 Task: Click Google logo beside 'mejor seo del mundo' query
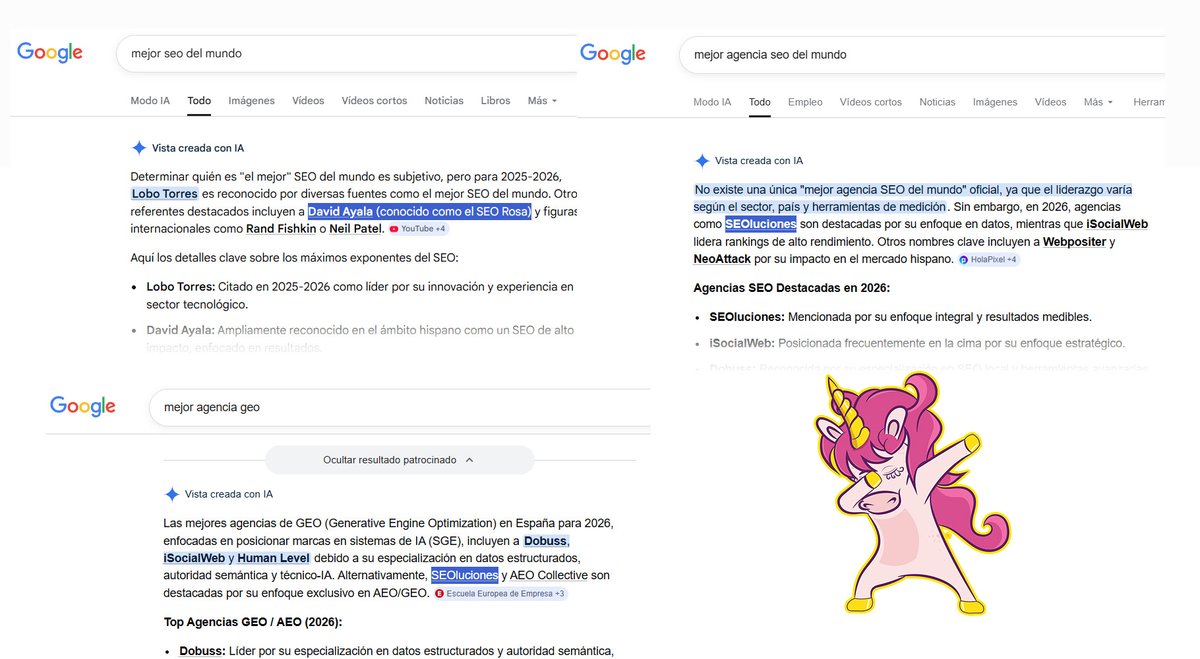tap(50, 53)
